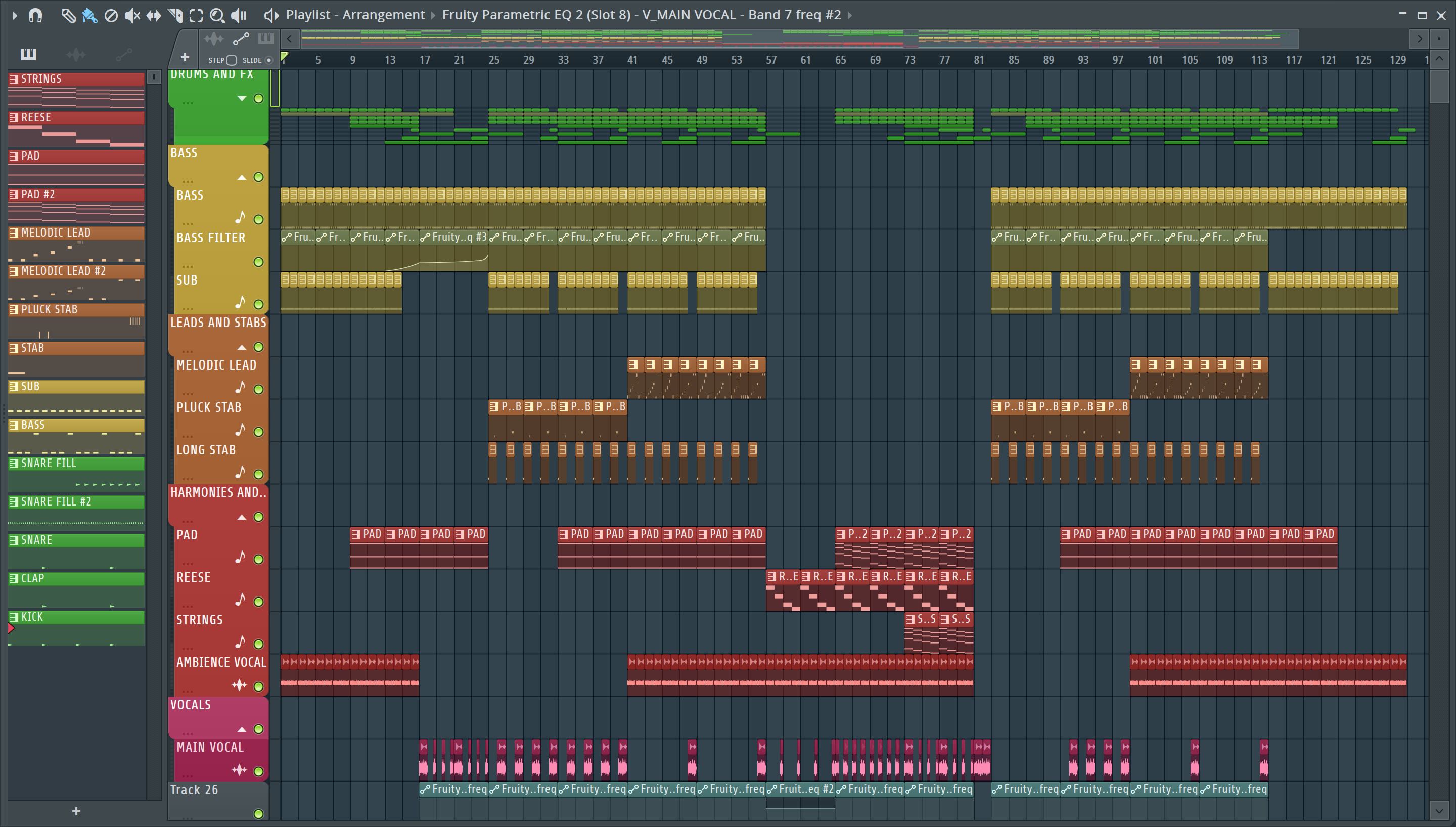The height and width of the screenshot is (827, 1456).
Task: Click note icon on MELODIC LEAD track
Action: (x=240, y=387)
